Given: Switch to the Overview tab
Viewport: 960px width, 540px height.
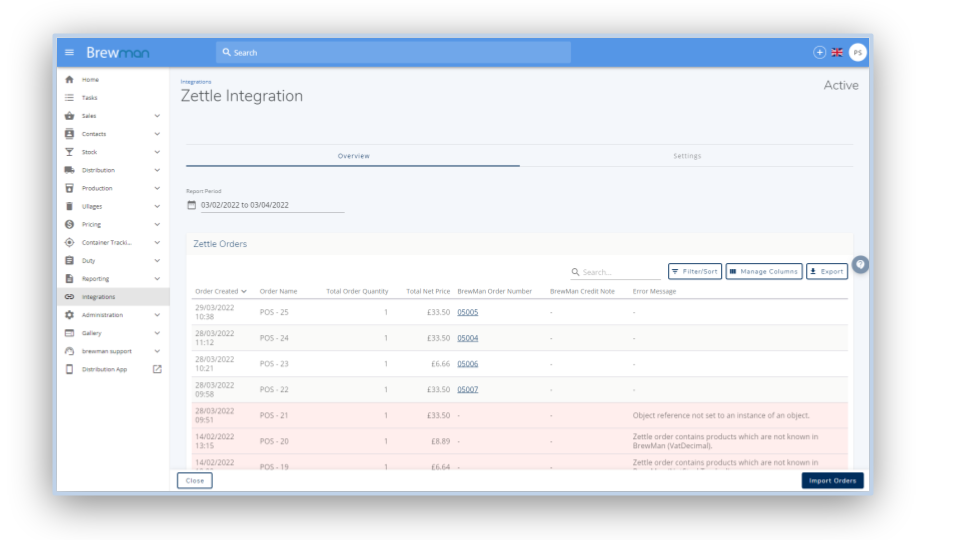Looking at the screenshot, I should (353, 156).
